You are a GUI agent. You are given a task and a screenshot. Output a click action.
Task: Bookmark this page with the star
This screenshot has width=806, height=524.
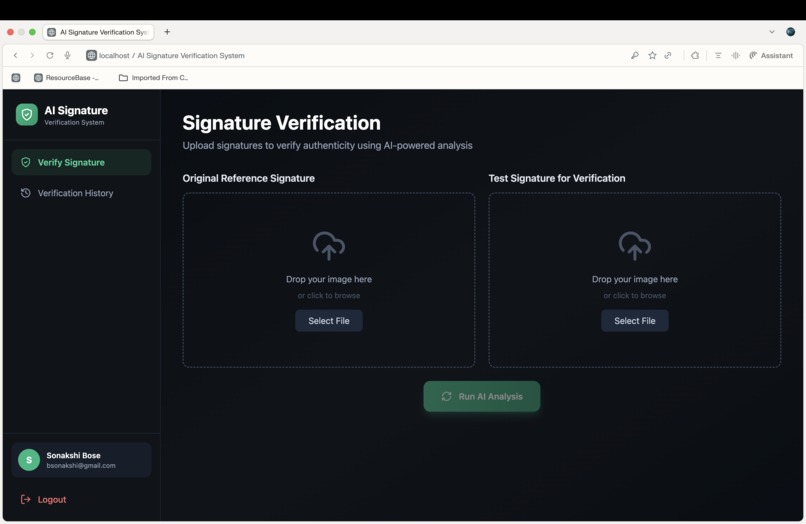coord(652,56)
